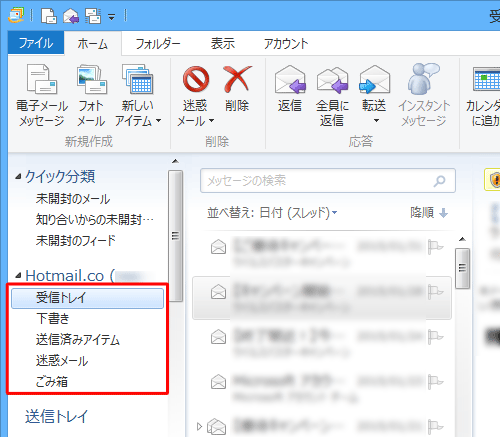Screen dimensions: 500x437
Task: Switch to the 表示 tab
Action: click(x=223, y=44)
